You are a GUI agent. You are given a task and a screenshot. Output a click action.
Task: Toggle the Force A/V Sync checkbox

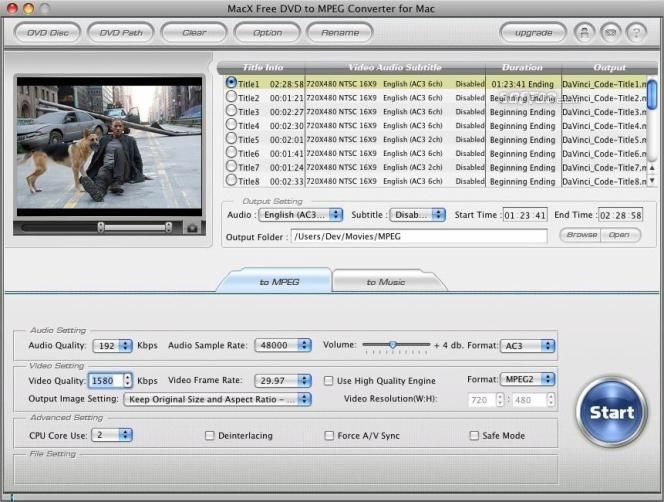pyautogui.click(x=329, y=435)
